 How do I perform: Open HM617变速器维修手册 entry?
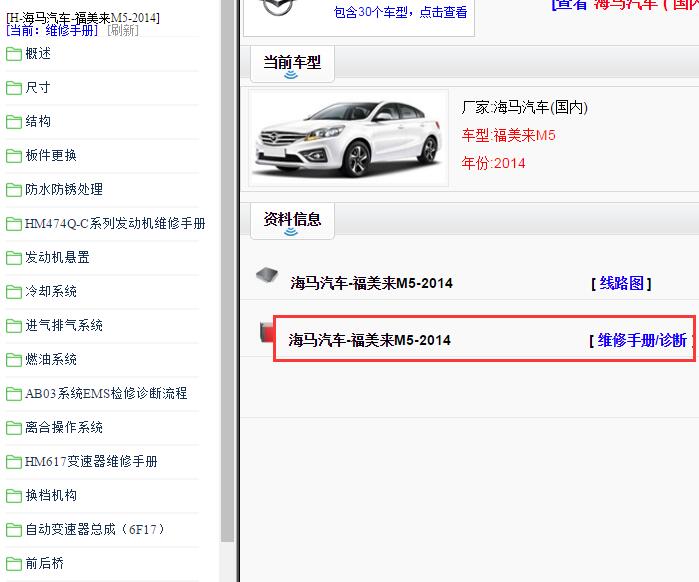coord(91,461)
